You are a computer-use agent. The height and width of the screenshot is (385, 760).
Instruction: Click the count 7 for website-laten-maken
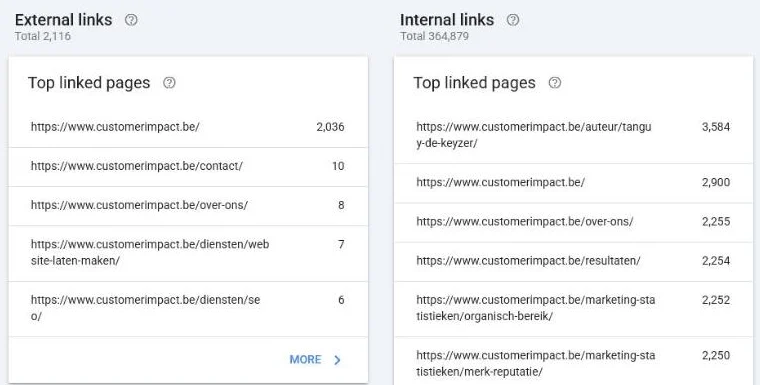click(341, 244)
